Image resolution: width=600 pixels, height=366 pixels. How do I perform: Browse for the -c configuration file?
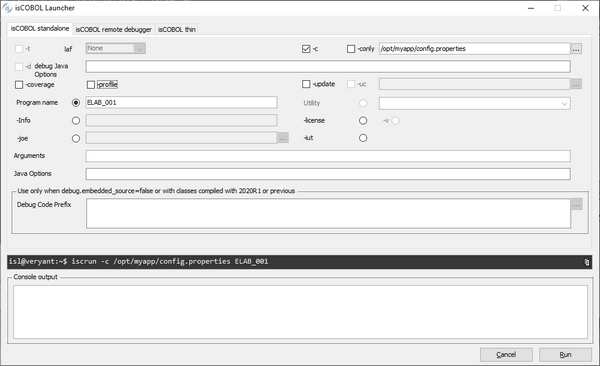[x=576, y=49]
